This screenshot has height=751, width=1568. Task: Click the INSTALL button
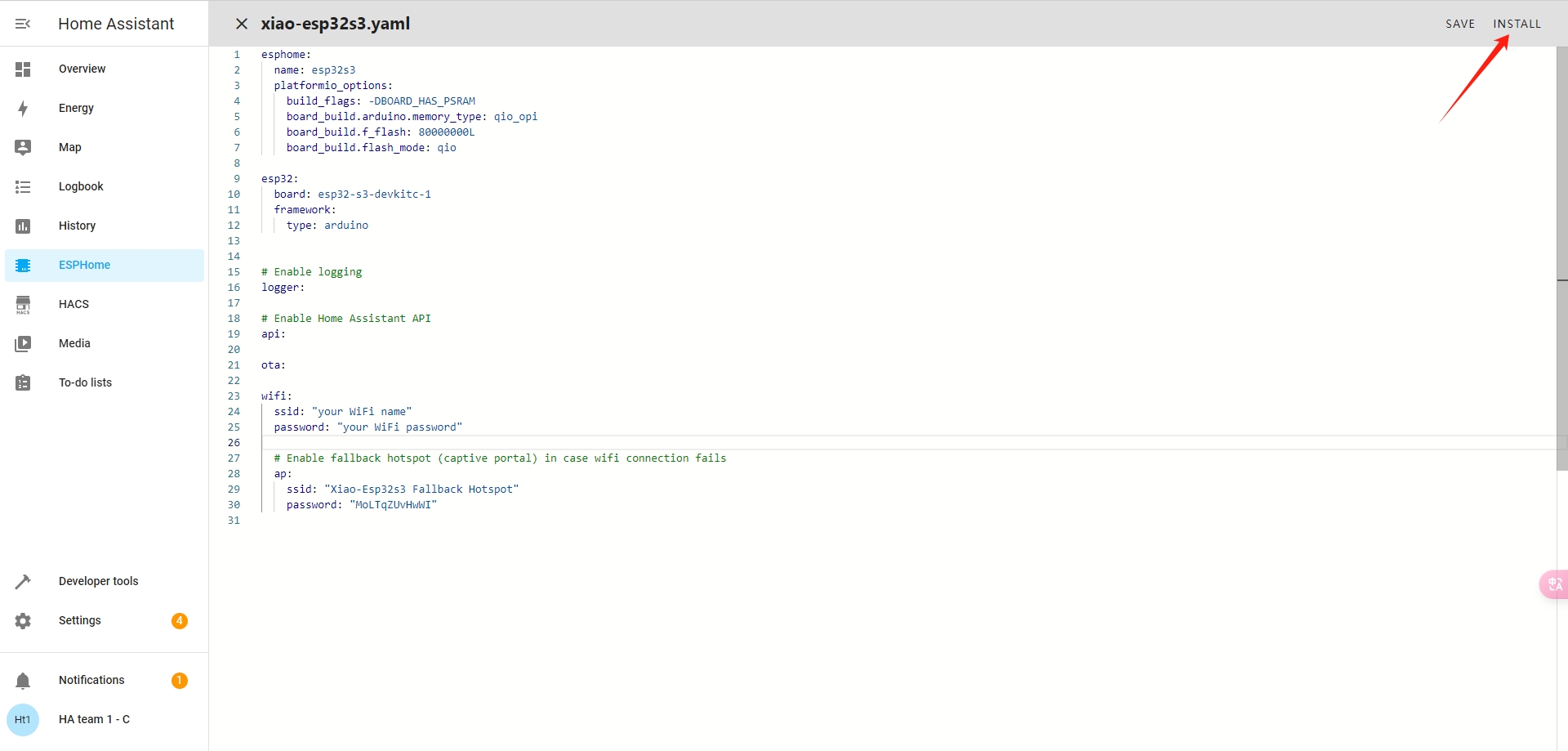(1517, 24)
